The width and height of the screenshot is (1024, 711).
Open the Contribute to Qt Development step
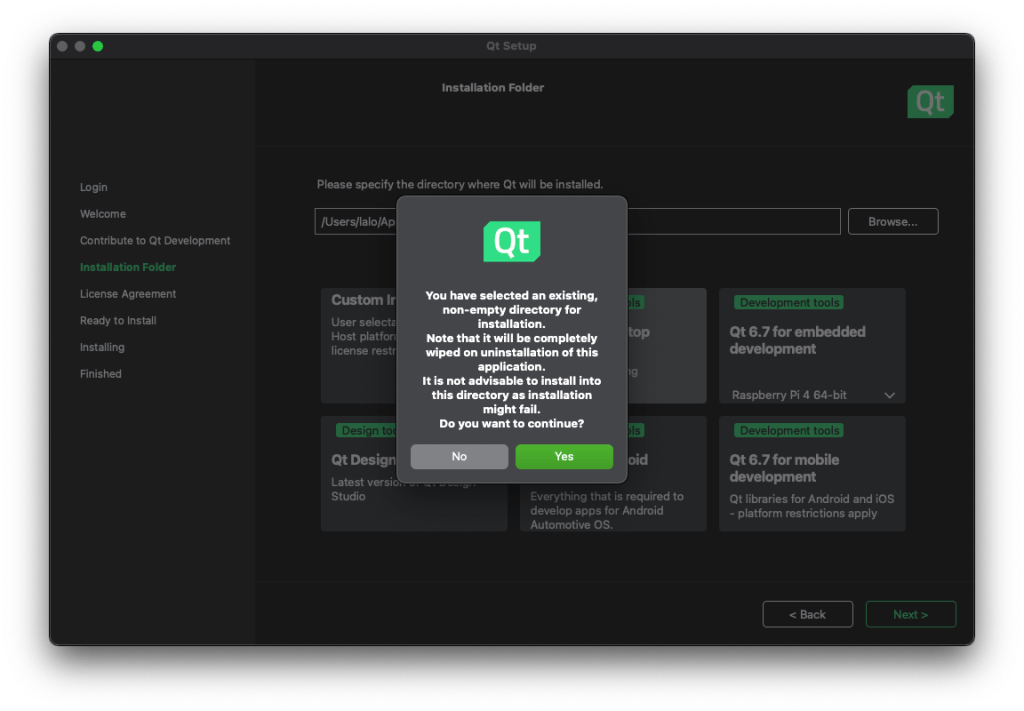pos(155,241)
